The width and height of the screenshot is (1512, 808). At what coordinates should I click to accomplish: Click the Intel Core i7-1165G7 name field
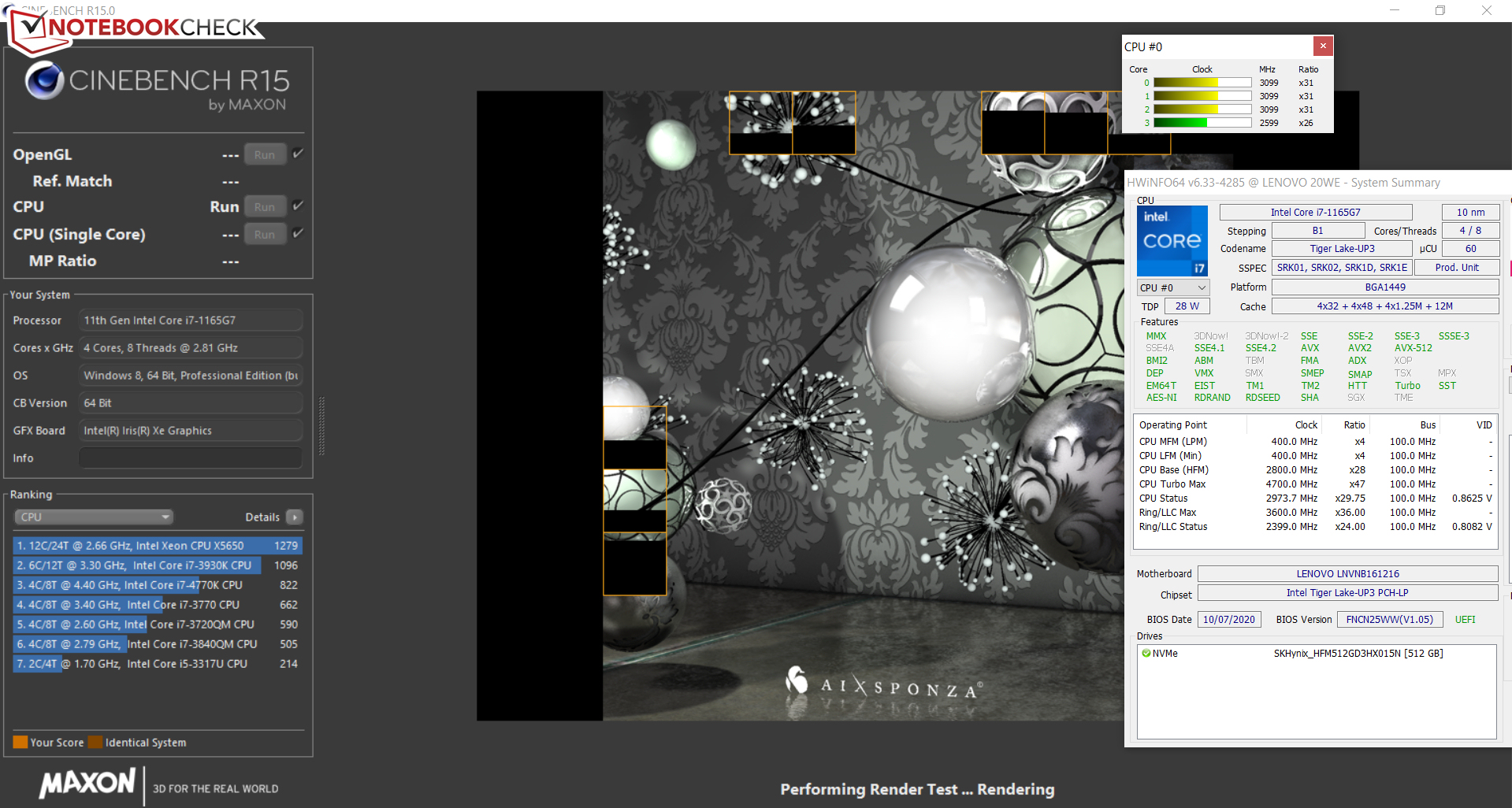click(1316, 212)
